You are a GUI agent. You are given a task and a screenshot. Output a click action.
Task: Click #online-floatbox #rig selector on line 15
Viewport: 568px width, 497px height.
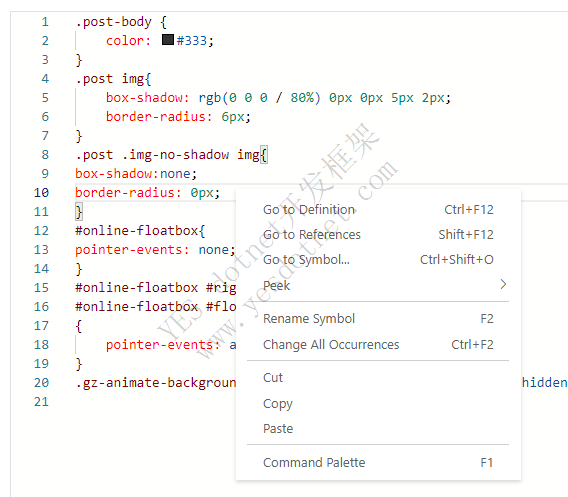click(156, 288)
